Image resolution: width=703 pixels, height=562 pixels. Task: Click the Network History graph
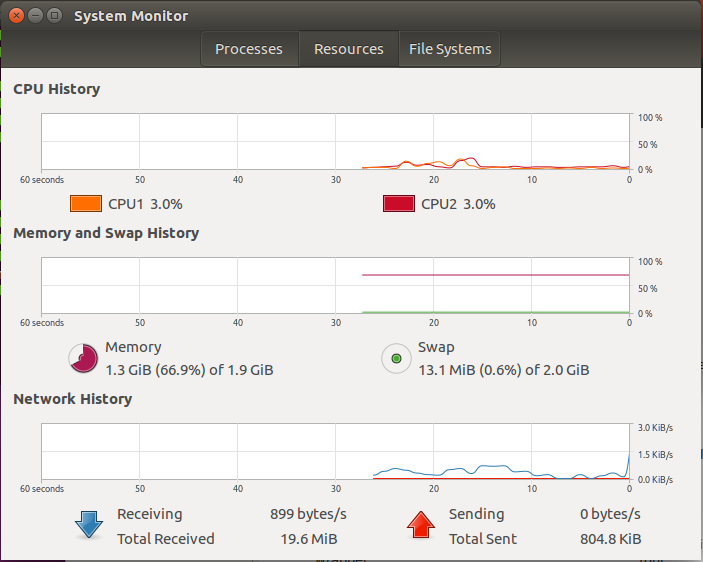pyautogui.click(x=335, y=451)
